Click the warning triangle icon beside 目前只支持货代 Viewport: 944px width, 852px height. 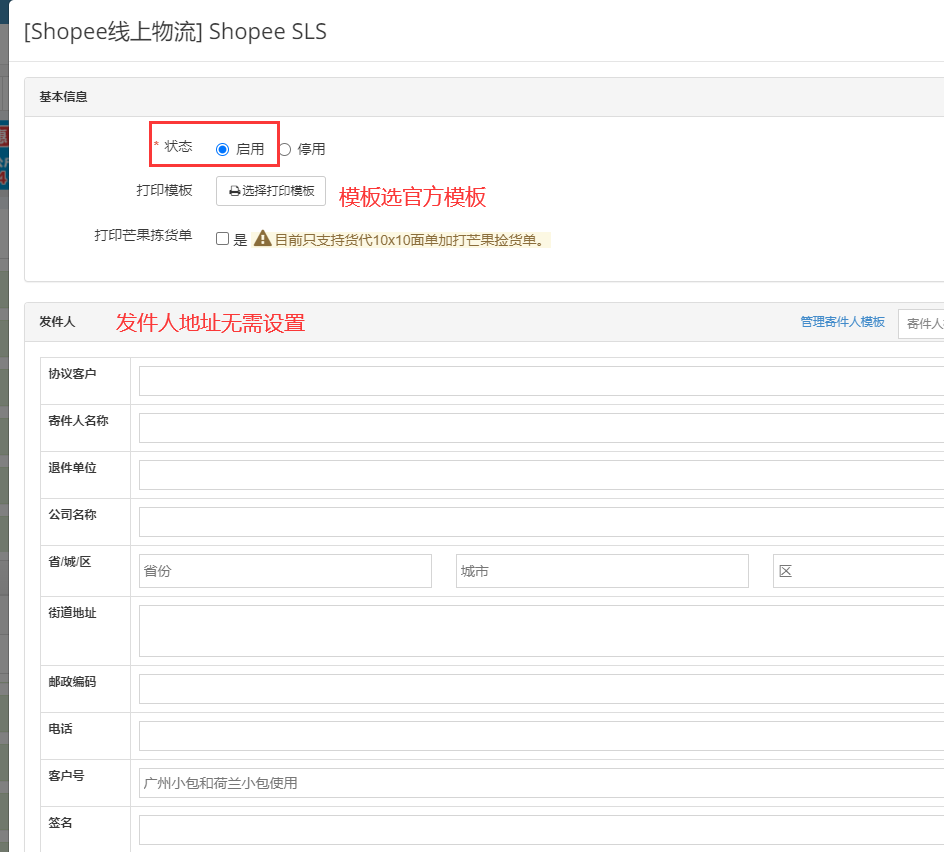coord(262,238)
